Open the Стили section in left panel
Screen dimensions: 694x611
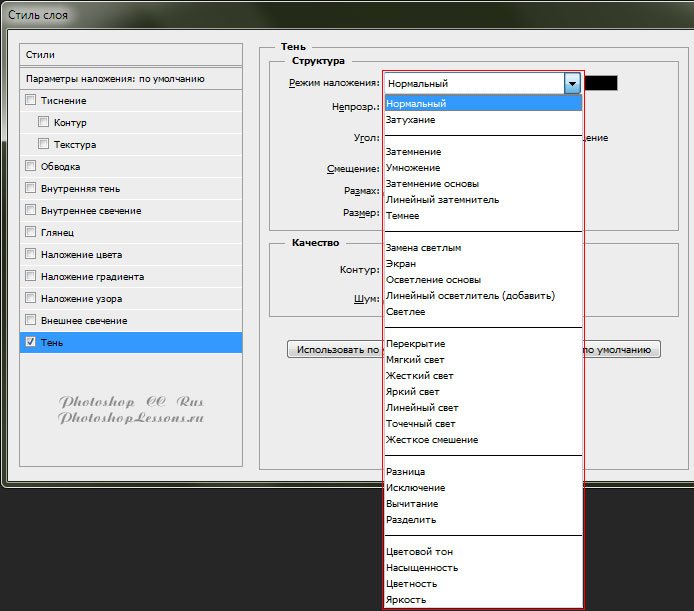click(x=131, y=54)
